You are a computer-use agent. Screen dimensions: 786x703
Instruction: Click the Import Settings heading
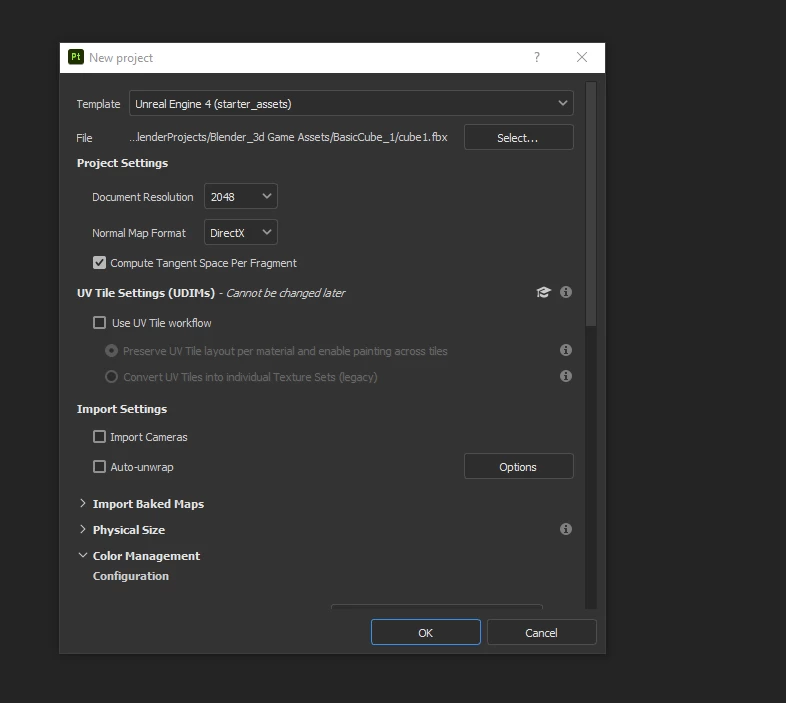point(122,409)
